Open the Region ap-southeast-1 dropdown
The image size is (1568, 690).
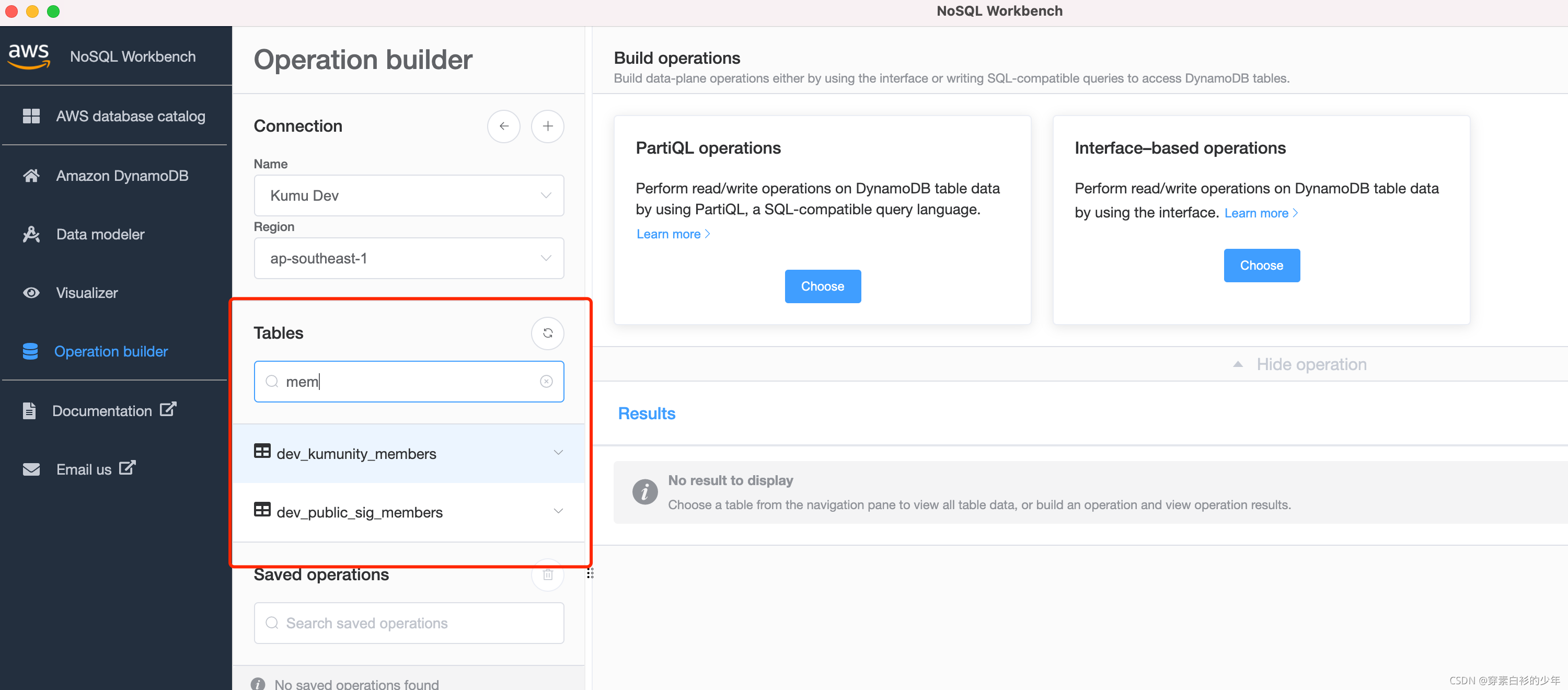[x=408, y=258]
